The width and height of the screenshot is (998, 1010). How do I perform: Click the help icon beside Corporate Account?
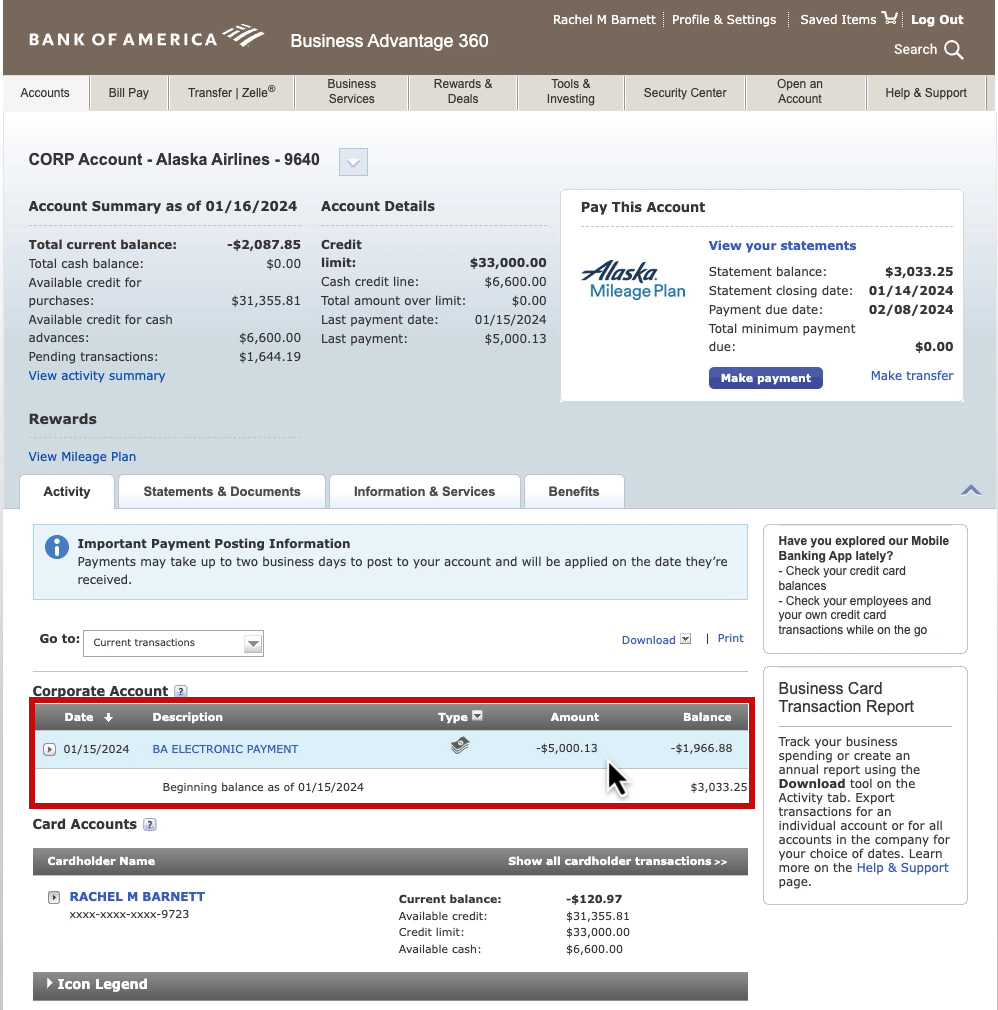[181, 691]
